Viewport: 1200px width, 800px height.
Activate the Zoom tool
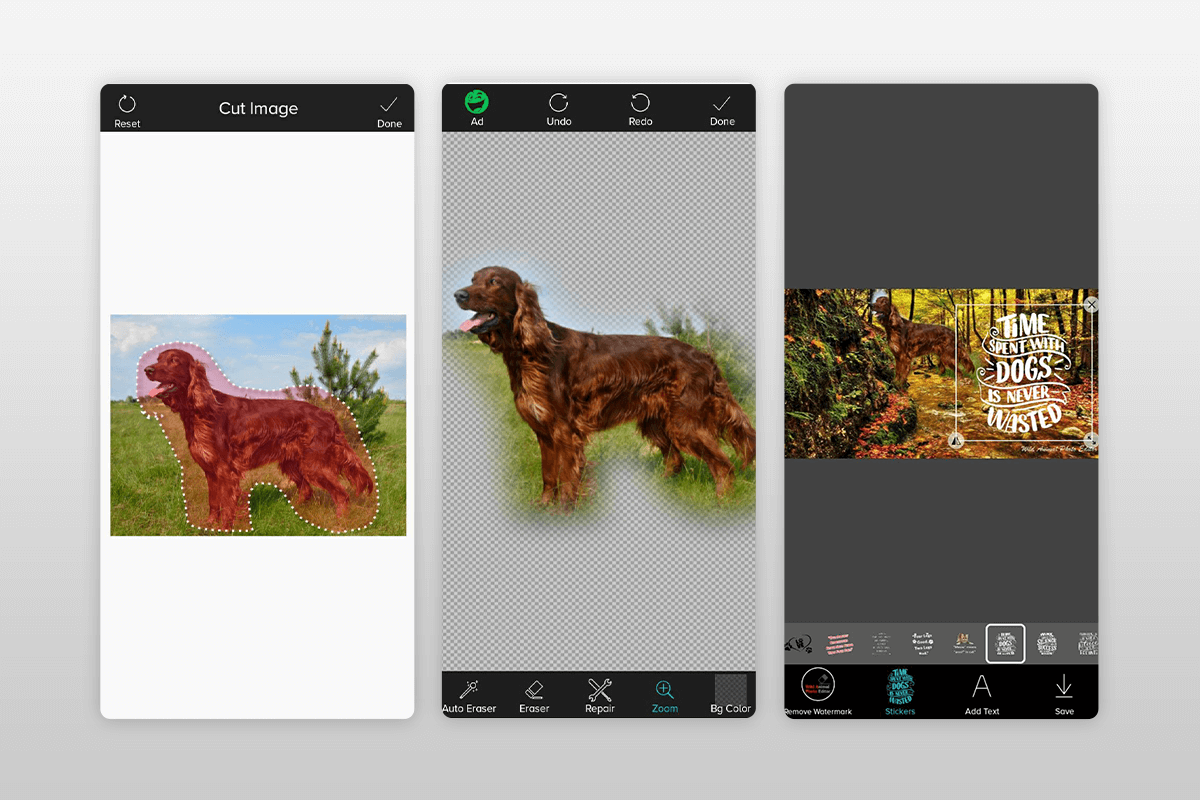coord(664,695)
